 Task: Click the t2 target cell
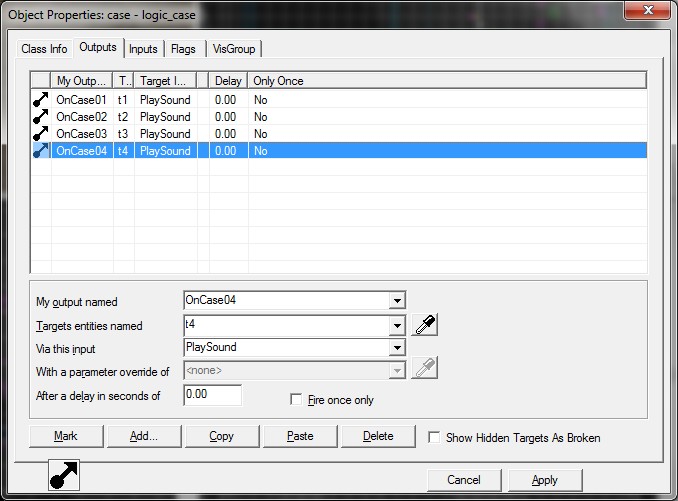click(x=123, y=117)
